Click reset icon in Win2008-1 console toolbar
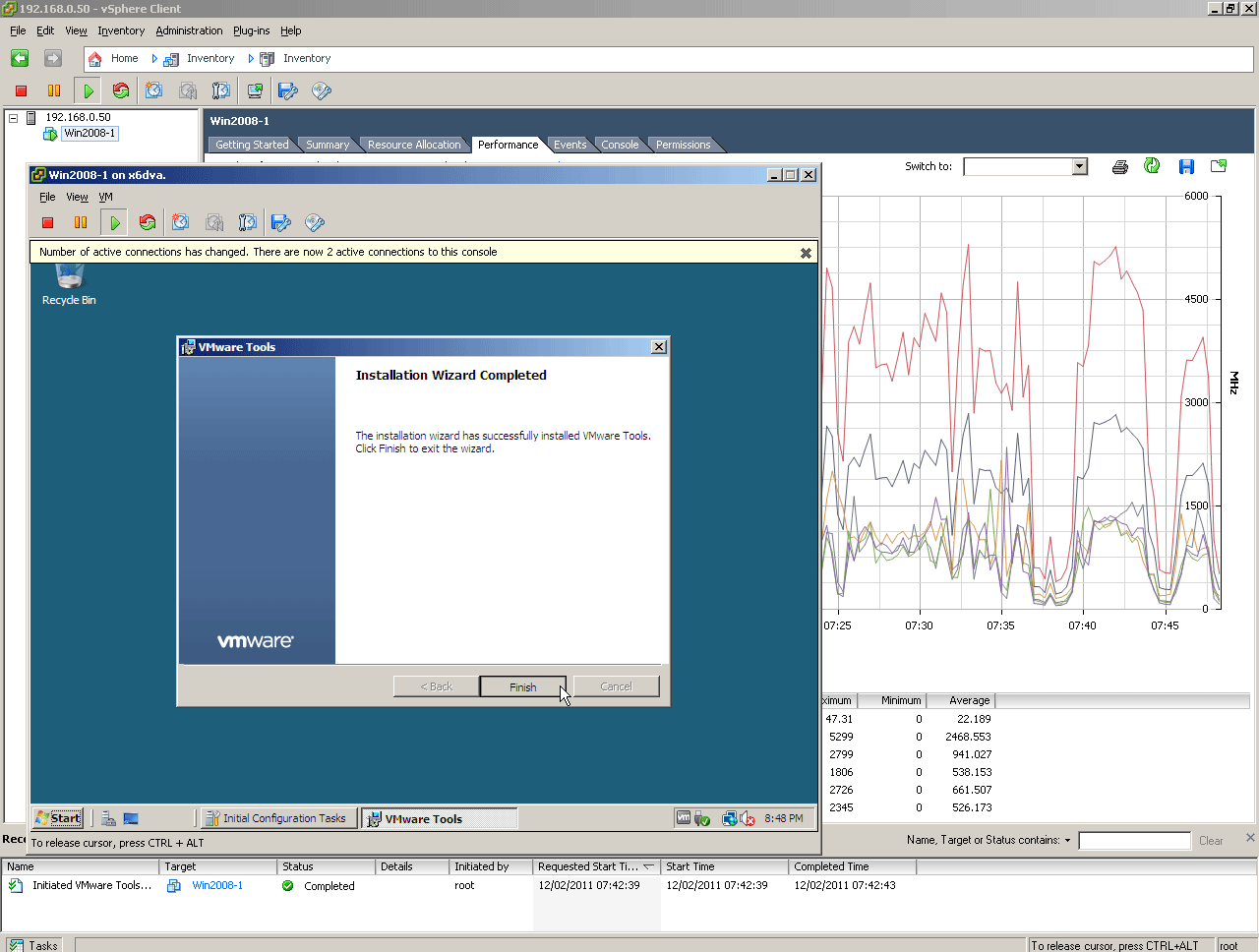This screenshot has width=1259, height=952. pyautogui.click(x=148, y=222)
